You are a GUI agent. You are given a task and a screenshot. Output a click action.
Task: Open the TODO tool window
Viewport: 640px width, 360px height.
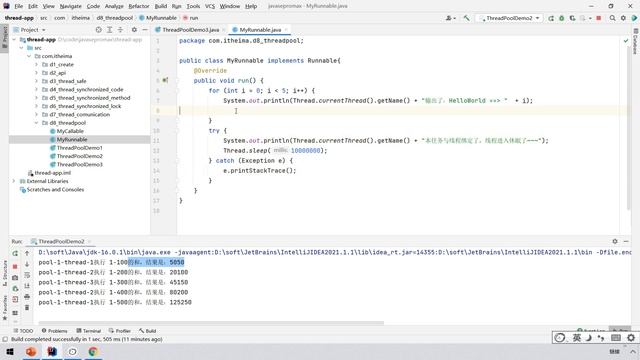click(x=23, y=331)
